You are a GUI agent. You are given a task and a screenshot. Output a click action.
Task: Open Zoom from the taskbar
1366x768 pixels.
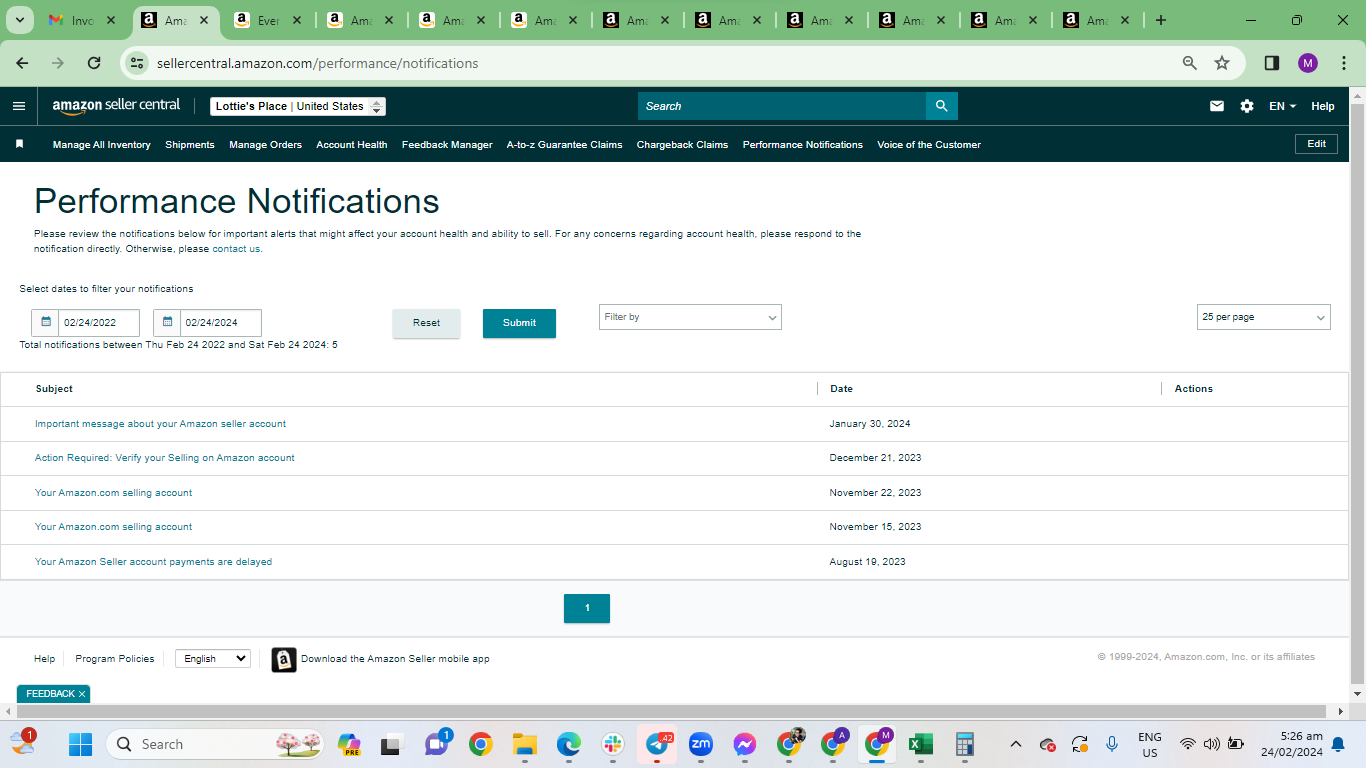coord(701,744)
